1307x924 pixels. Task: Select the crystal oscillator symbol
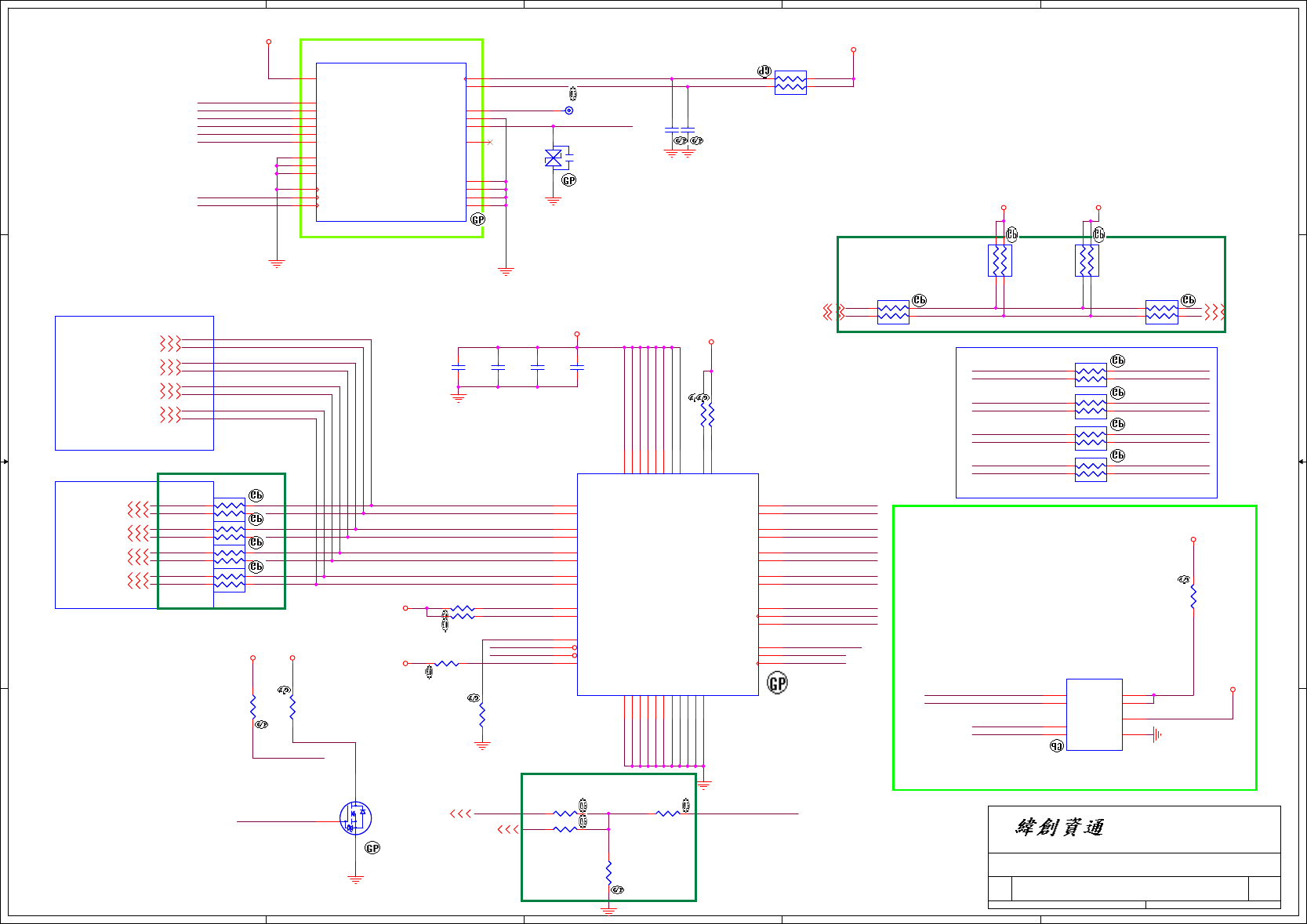pos(554,158)
